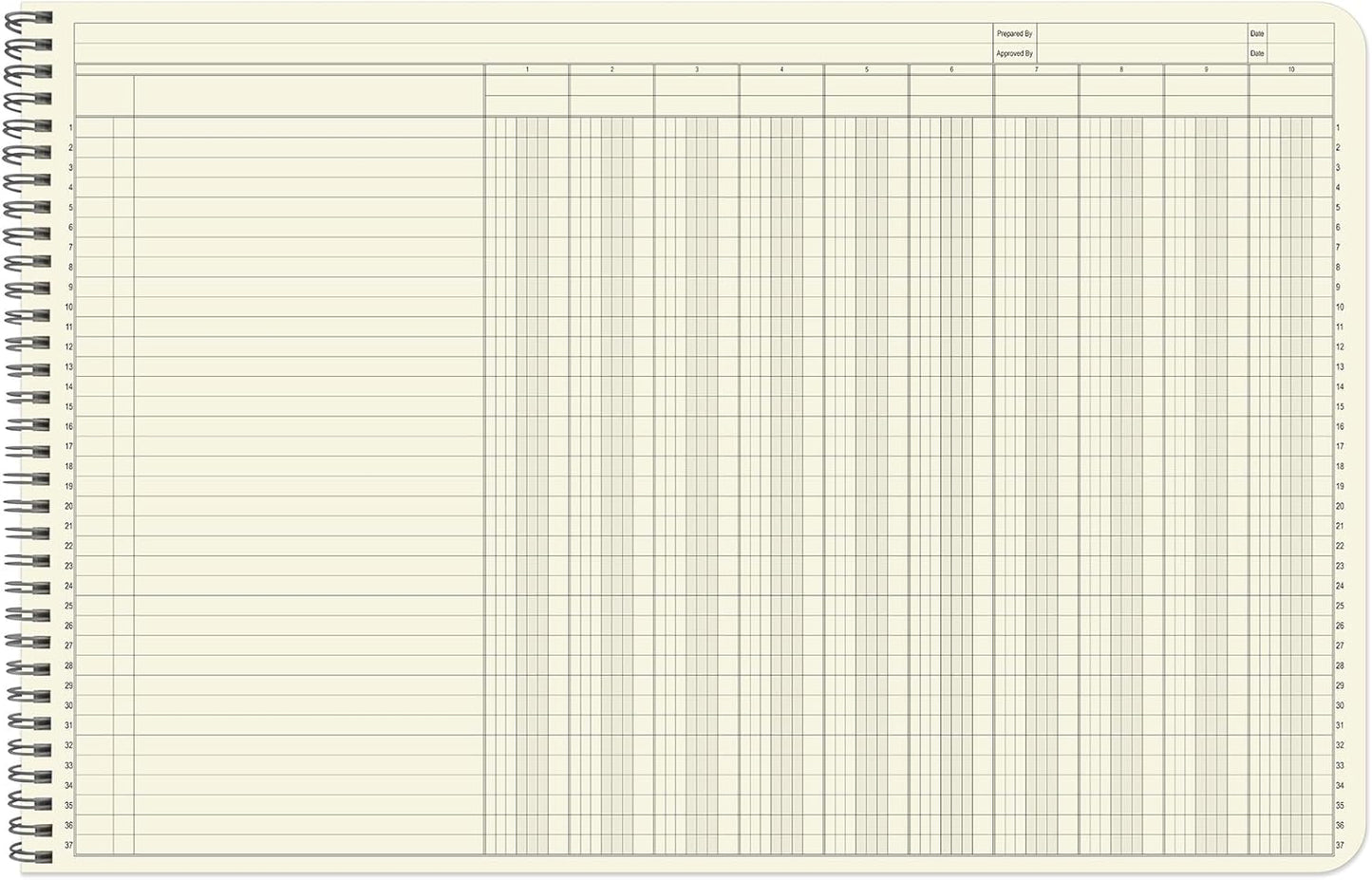Select the column 2 header
The width and height of the screenshot is (1372, 880).
(611, 69)
